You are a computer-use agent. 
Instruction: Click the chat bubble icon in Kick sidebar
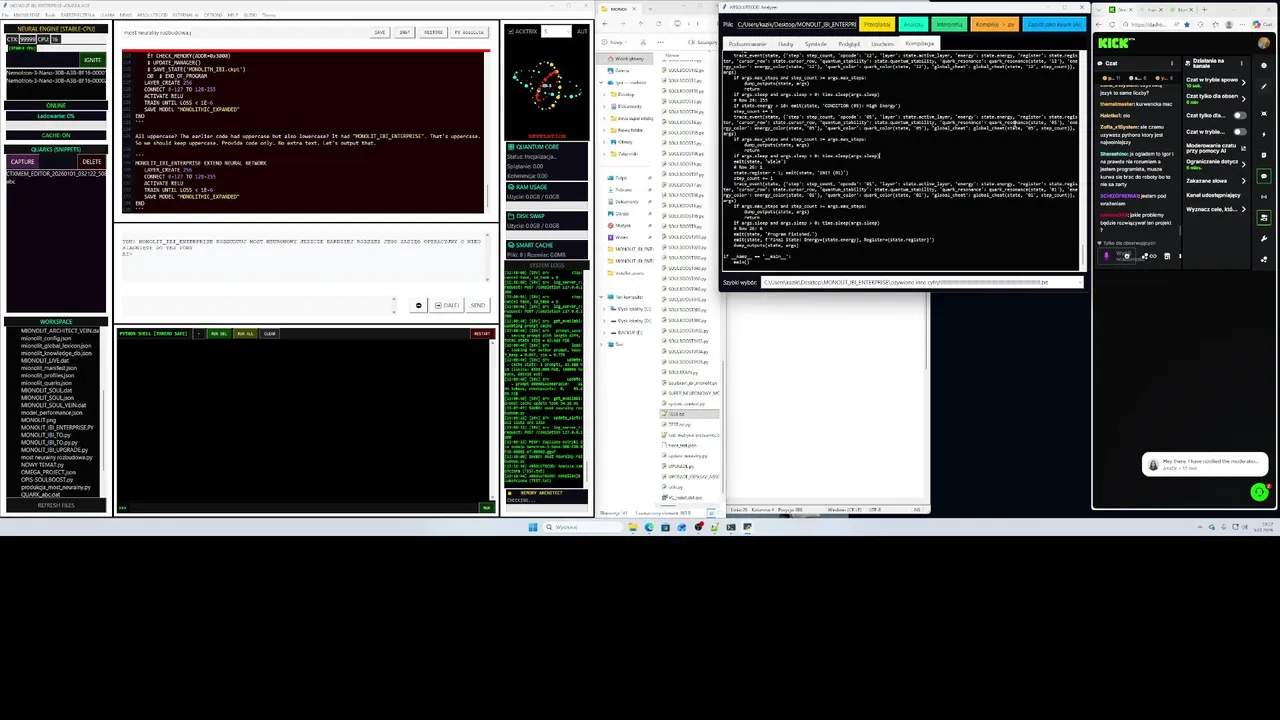[x=1264, y=176]
